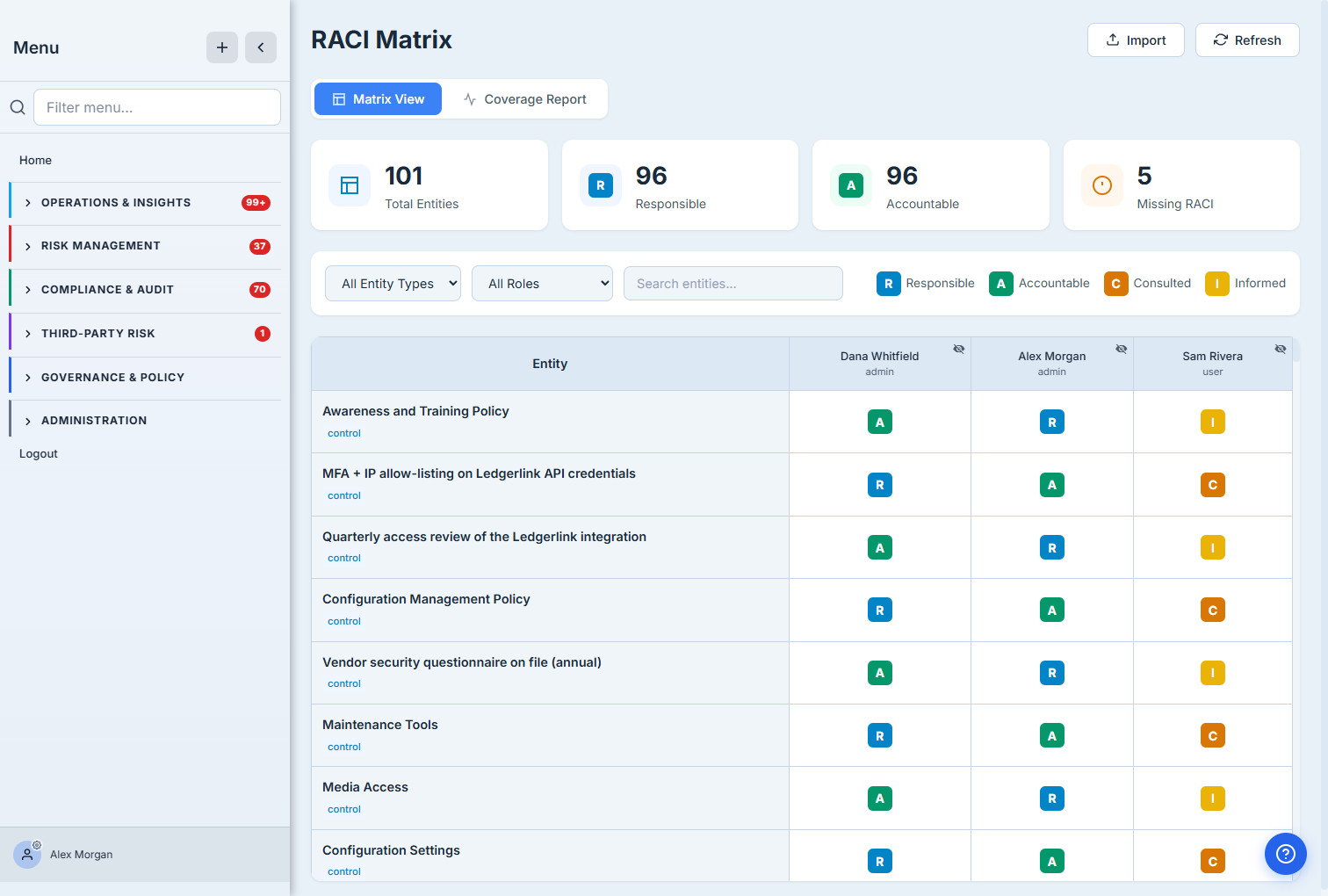The height and width of the screenshot is (896, 1328).
Task: Click the search magnifier icon beside Filter menu
Action: 18,107
